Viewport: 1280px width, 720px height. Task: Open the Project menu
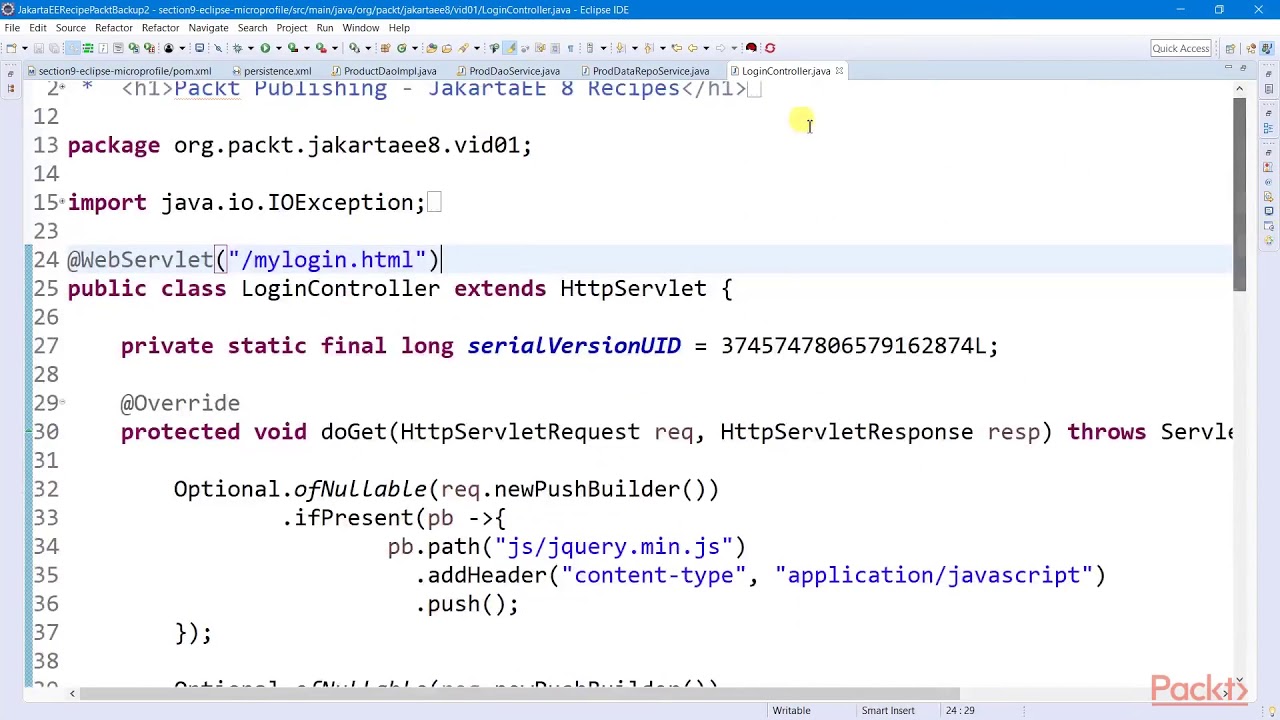291,28
